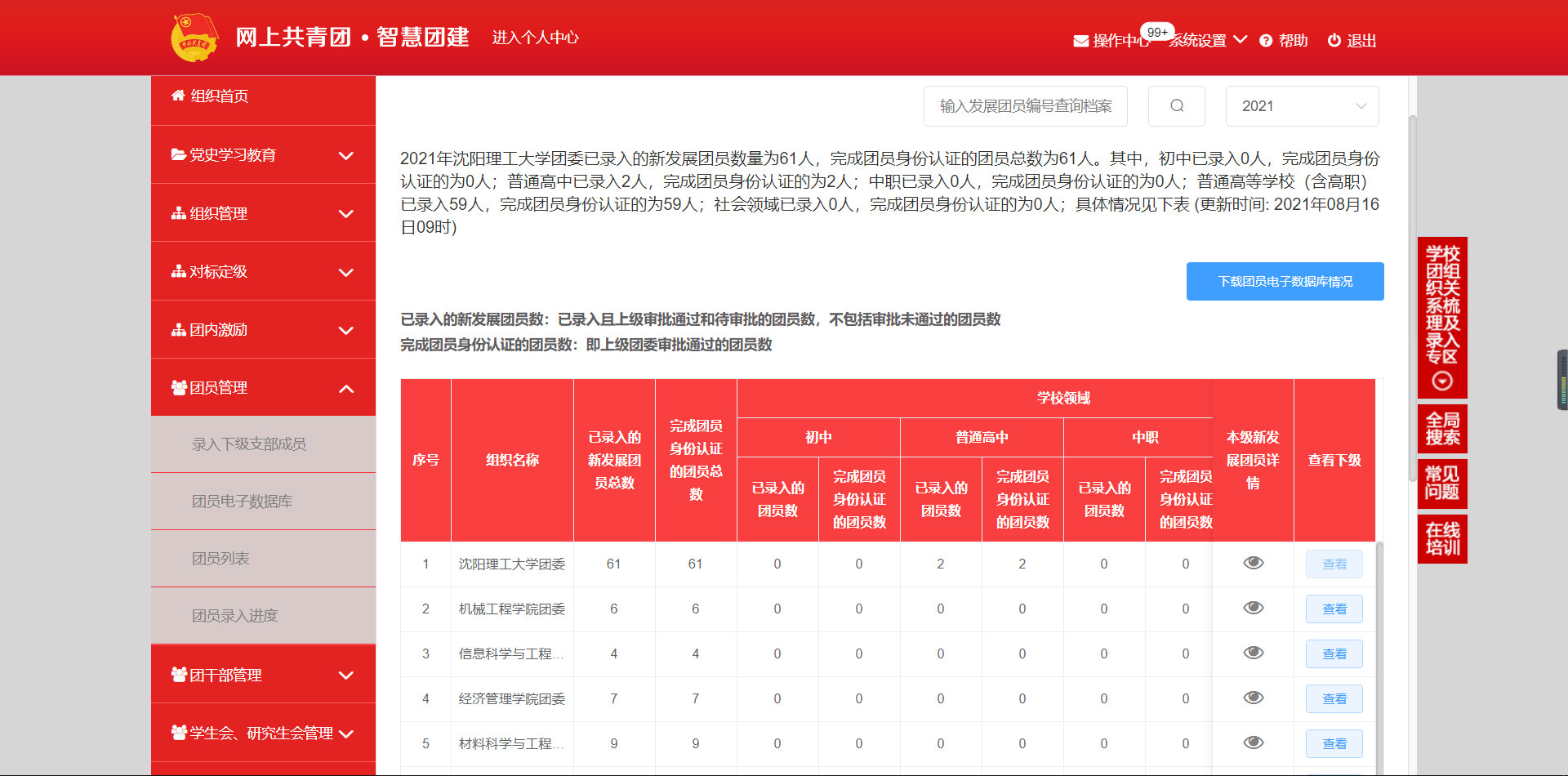
Task: Go to 组织首页 menu item
Action: click(x=263, y=96)
